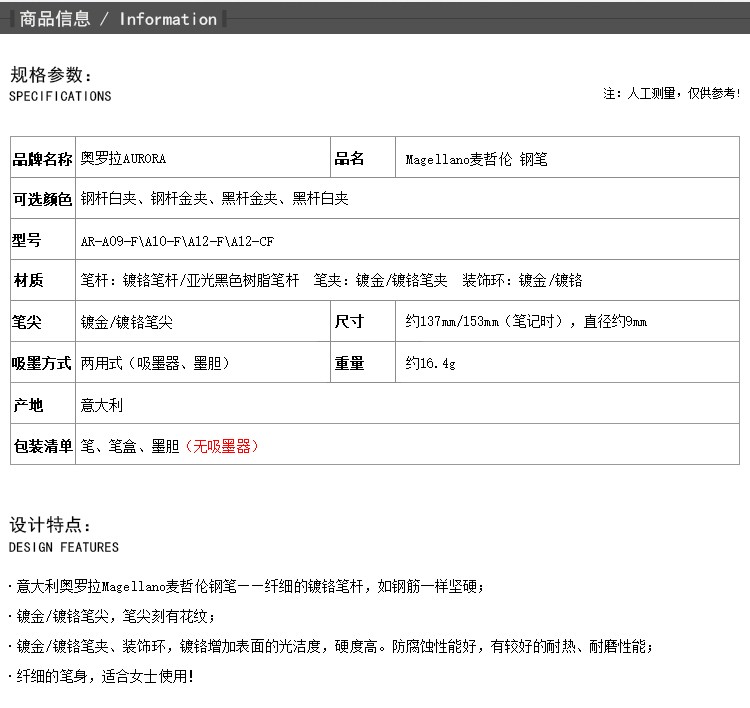The height and width of the screenshot is (708, 750).
Task: Click the 品牌名称 label cell
Action: 43,157
